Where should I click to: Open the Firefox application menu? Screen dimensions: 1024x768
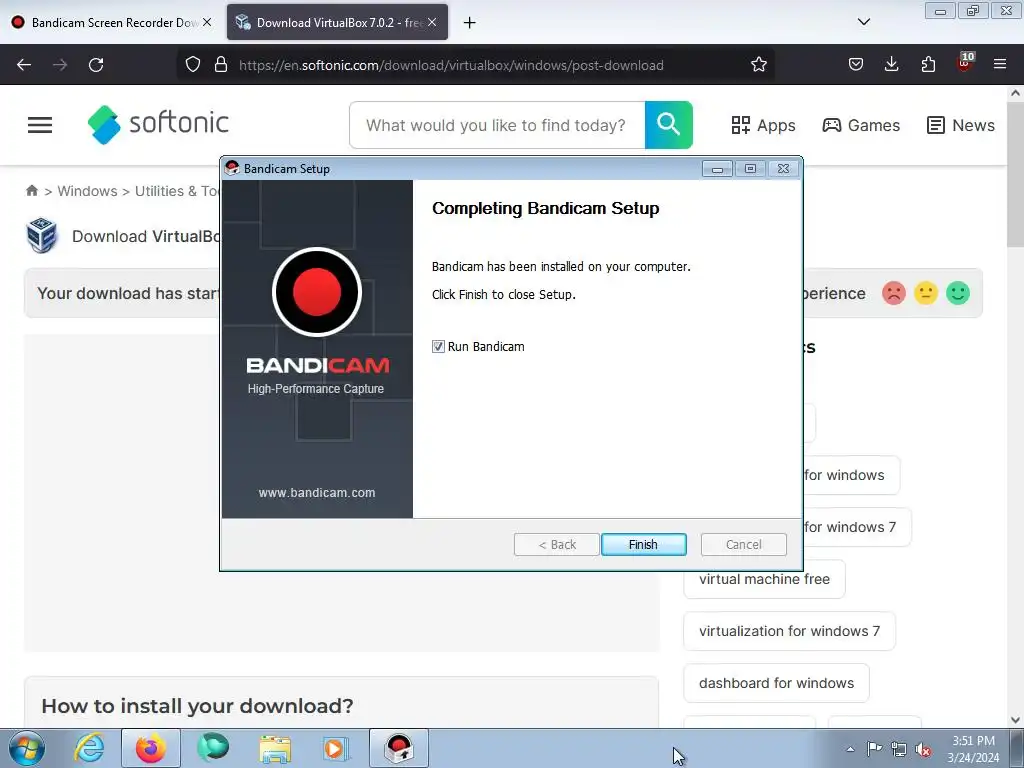(x=999, y=65)
